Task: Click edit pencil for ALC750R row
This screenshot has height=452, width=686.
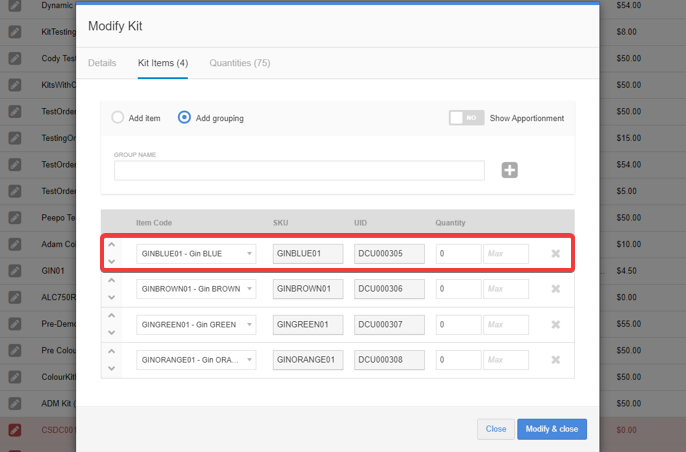Action: (x=15, y=298)
